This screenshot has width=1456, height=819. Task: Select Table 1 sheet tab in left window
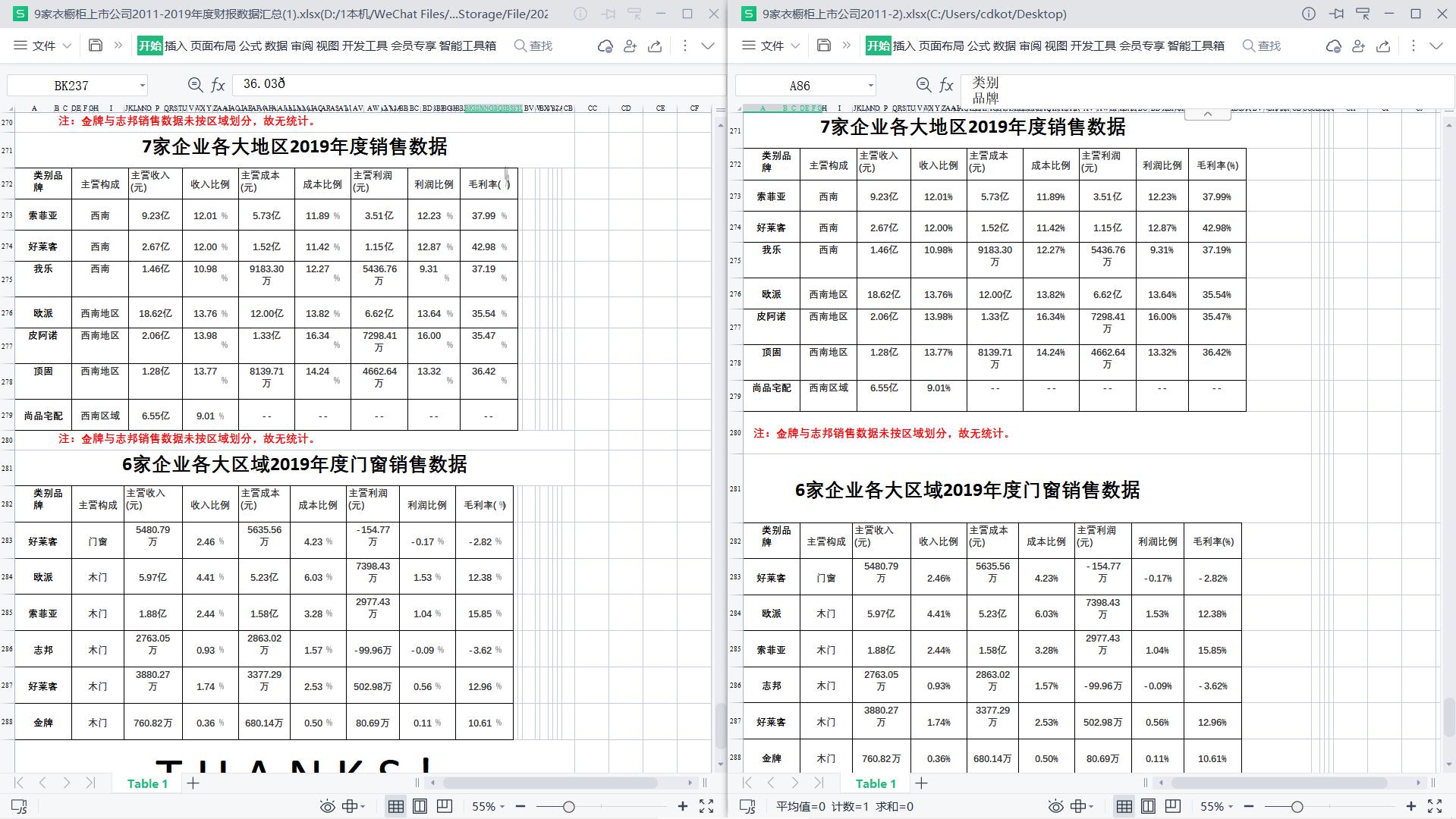point(147,783)
